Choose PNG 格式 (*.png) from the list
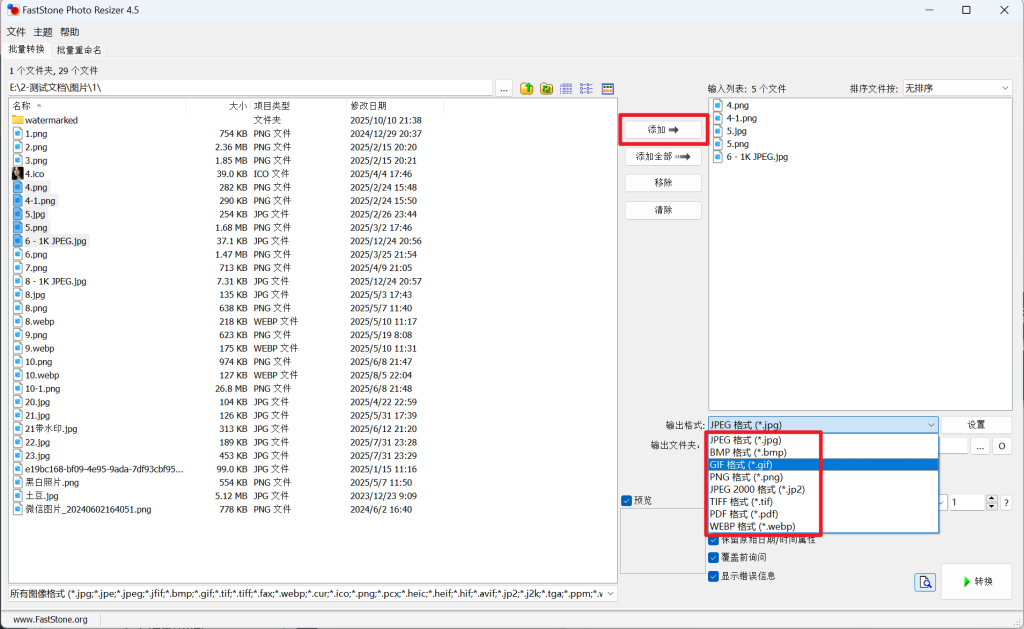Image resolution: width=1024 pixels, height=629 pixels. tap(823, 477)
